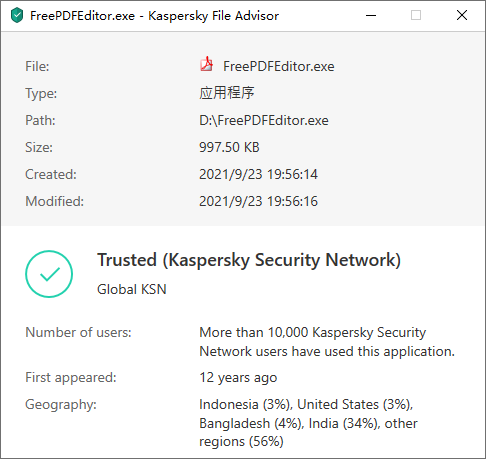Click the Number of users description text

pyautogui.click(x=327, y=342)
